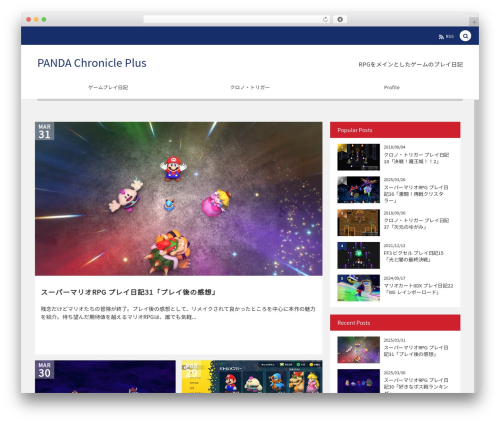Click the browser download icon

click(340, 19)
